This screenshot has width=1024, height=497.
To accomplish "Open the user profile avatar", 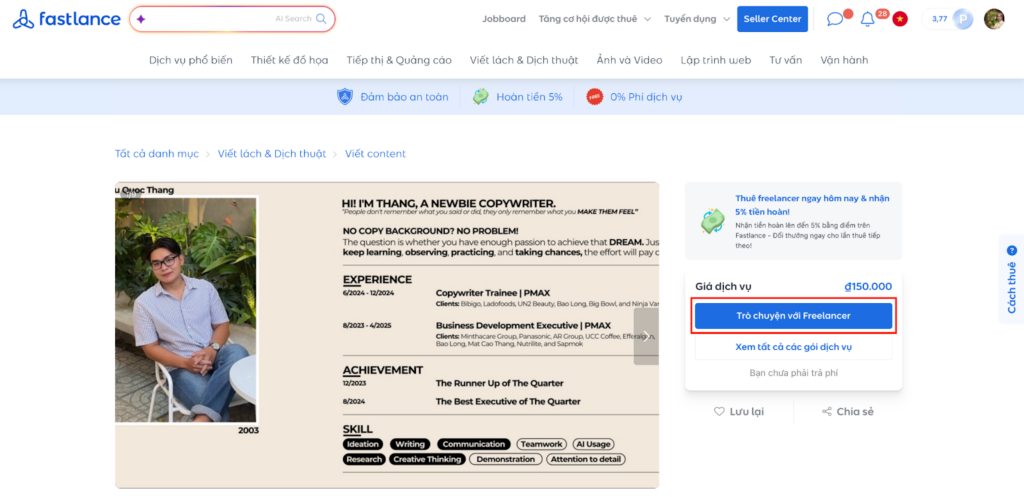I will [993, 19].
